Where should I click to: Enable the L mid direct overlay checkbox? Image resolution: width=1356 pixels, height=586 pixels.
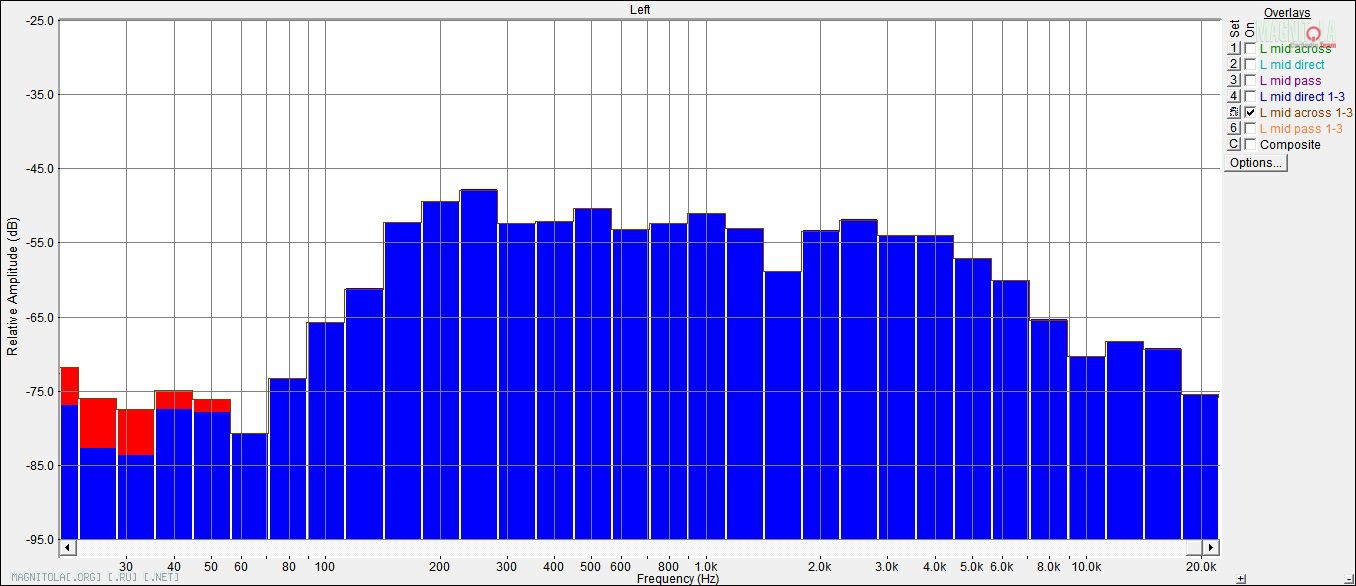(1250, 65)
